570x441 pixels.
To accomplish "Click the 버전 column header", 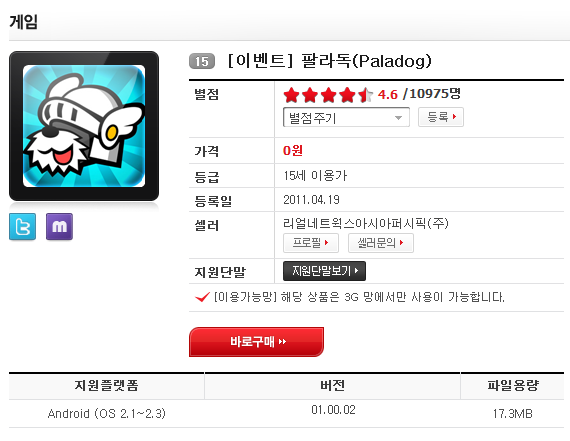I will click(x=333, y=385).
